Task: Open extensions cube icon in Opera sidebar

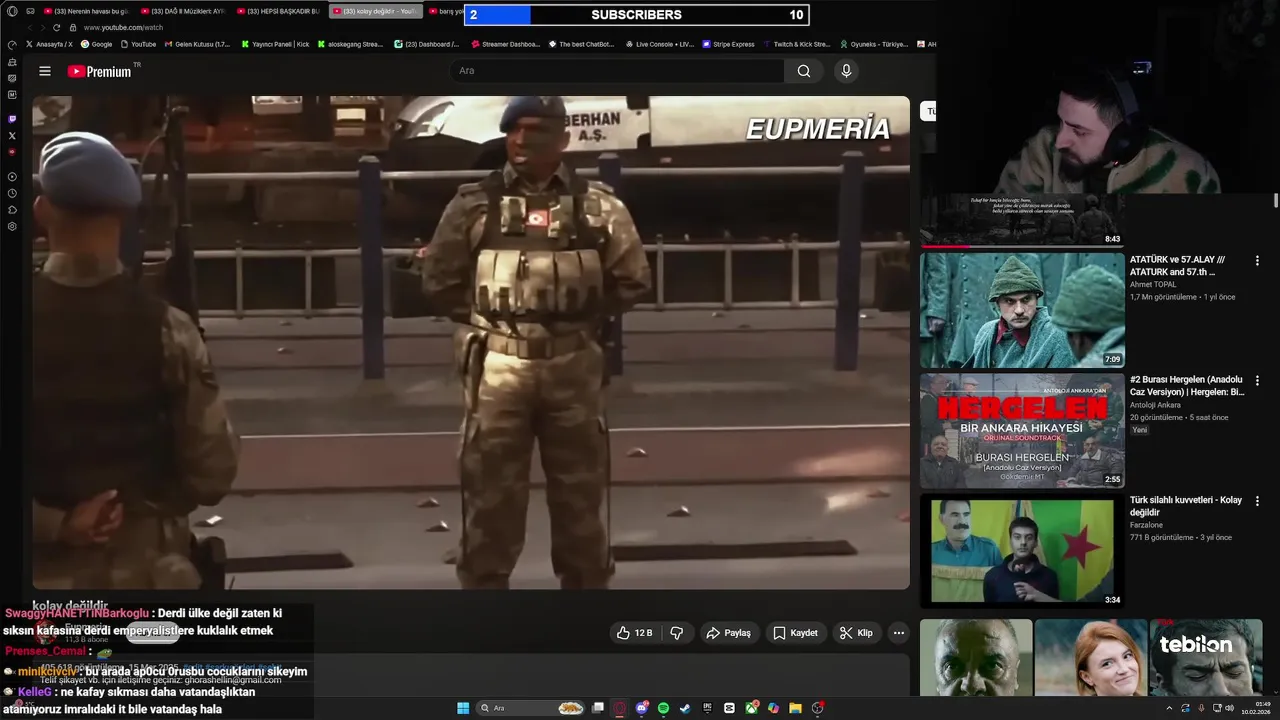Action: [x=12, y=210]
